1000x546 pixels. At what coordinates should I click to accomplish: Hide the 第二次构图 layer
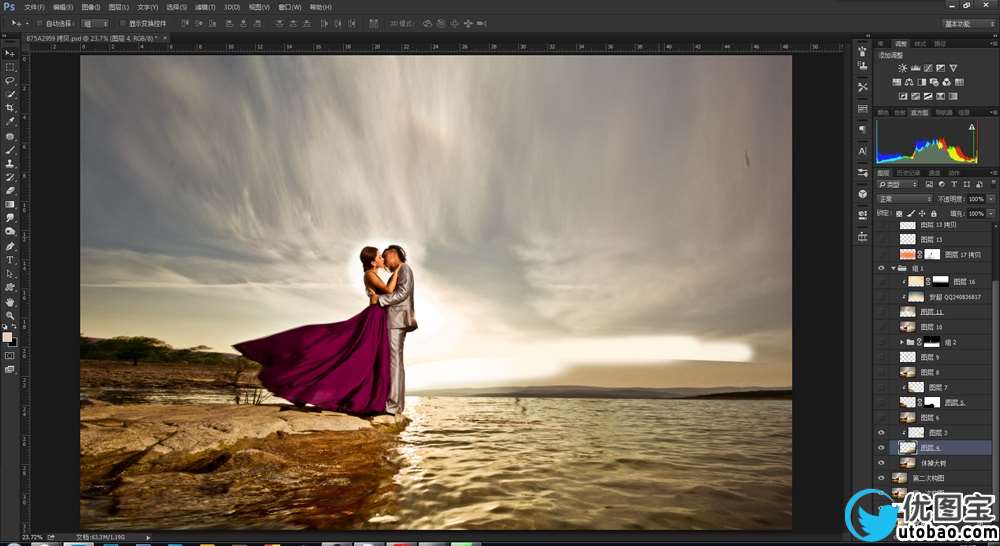click(881, 478)
